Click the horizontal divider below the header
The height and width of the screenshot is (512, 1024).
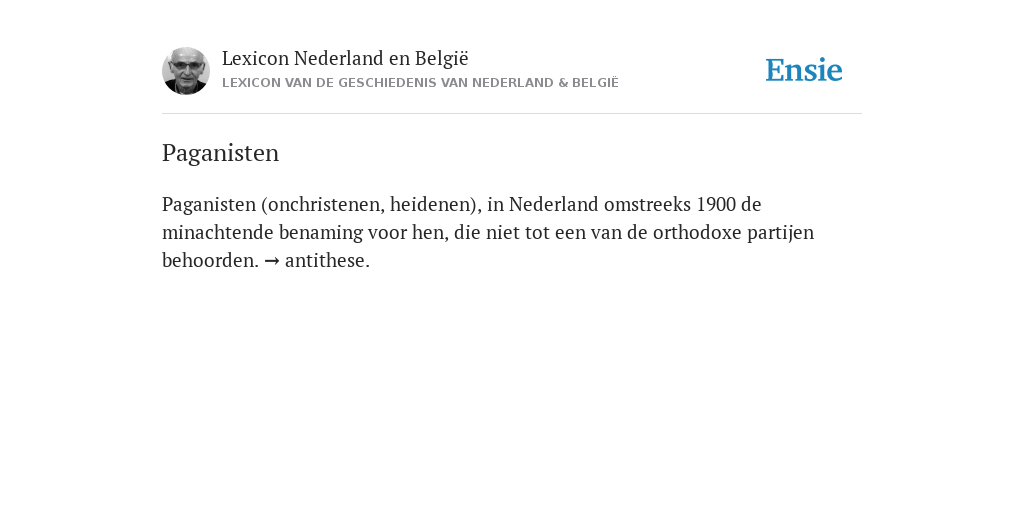click(512, 114)
